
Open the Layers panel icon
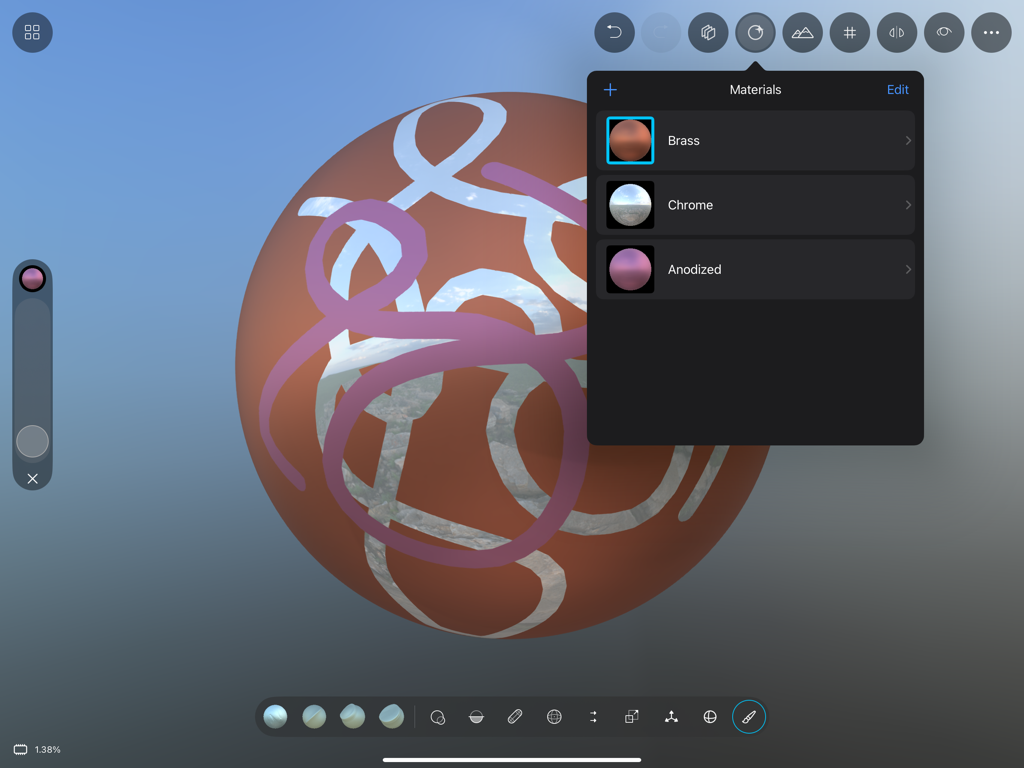[709, 32]
